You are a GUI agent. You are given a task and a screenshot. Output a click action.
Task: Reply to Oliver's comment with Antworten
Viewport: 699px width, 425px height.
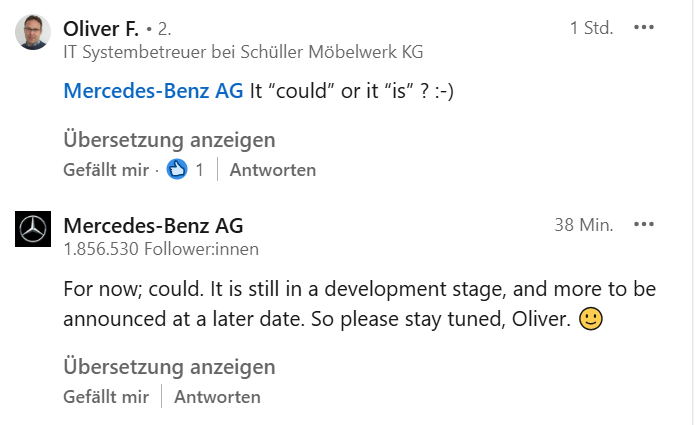coord(273,170)
